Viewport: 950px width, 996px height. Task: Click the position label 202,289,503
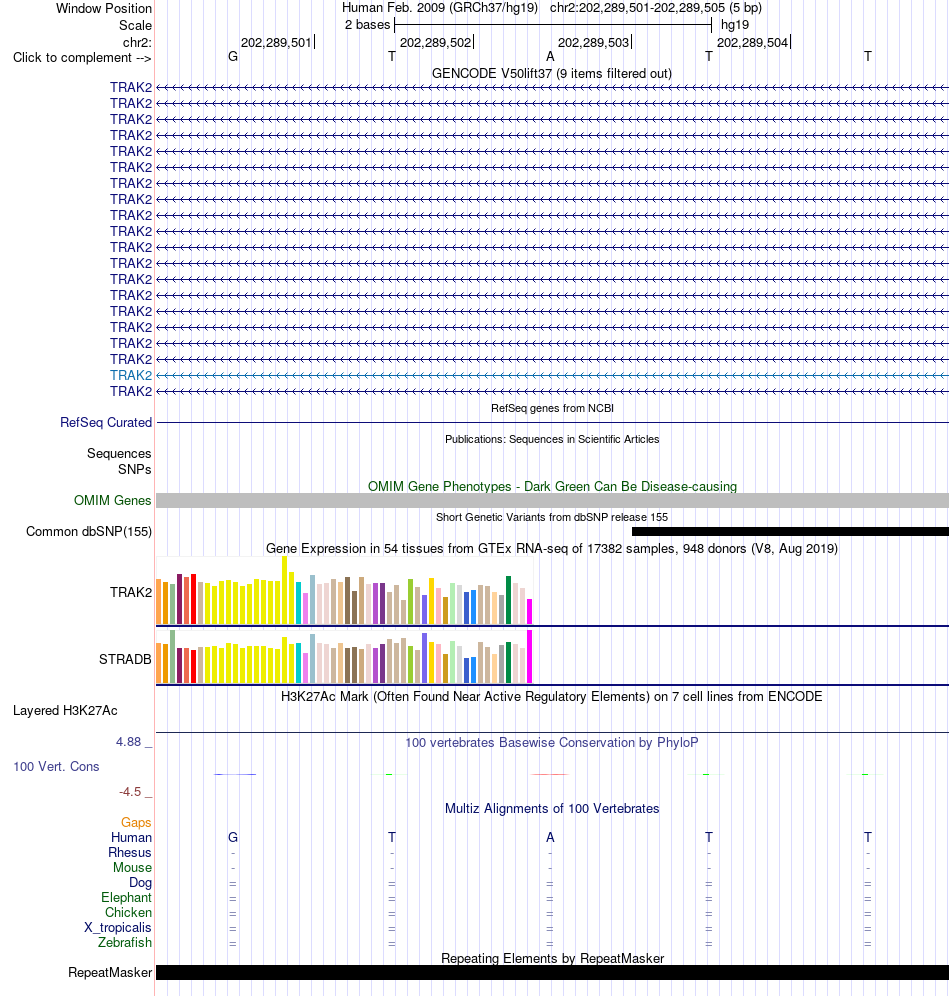[594, 43]
